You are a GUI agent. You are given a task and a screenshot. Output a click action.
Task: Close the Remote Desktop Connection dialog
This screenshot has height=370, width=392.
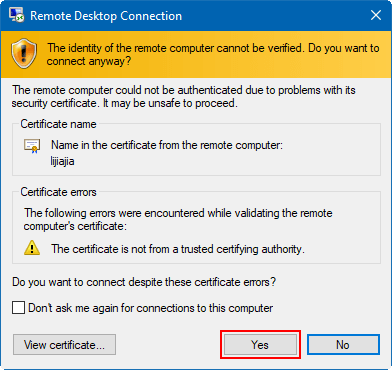[x=376, y=16]
